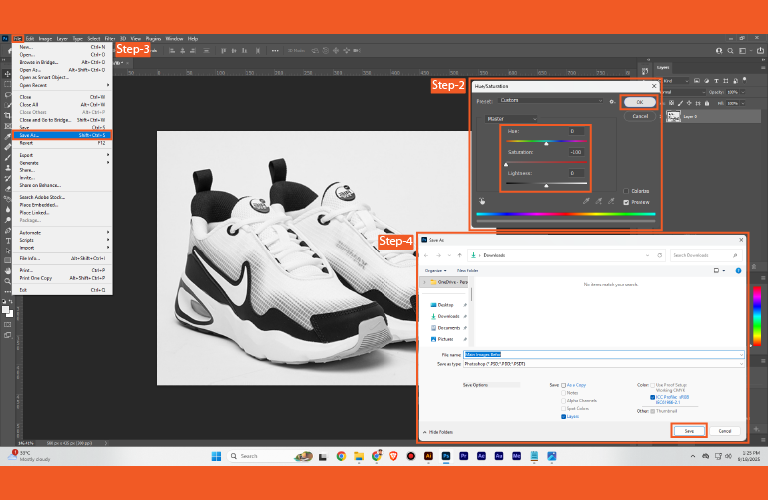Open the Master channel dropdown
768x500 pixels.
[x=510, y=118]
